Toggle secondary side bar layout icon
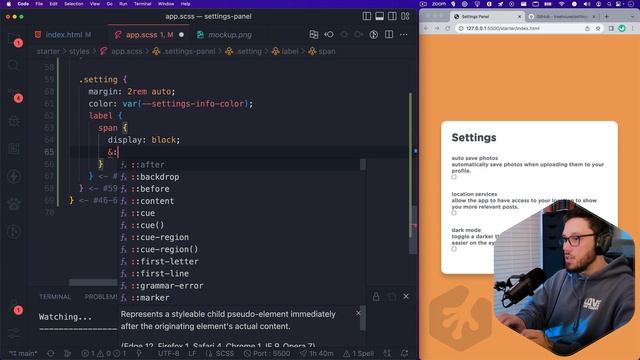 (x=392, y=16)
